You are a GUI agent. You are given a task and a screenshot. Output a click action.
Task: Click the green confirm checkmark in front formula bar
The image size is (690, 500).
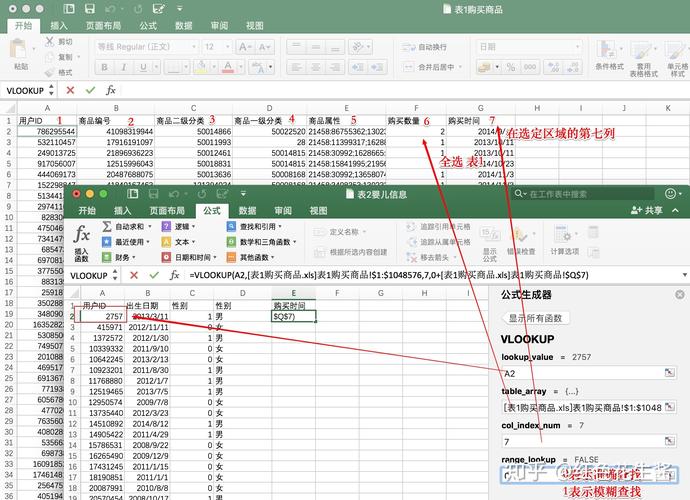(x=154, y=275)
